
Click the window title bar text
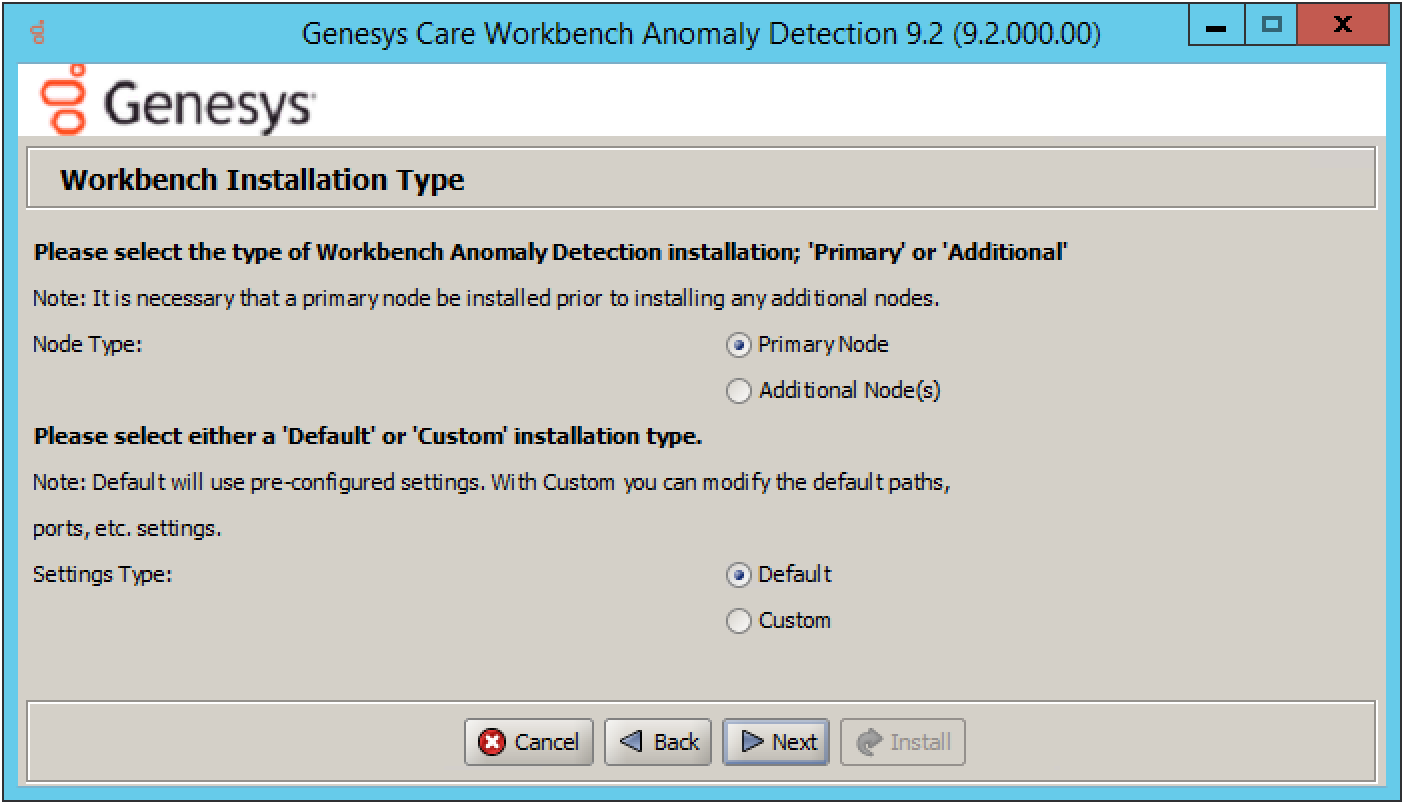(x=701, y=34)
